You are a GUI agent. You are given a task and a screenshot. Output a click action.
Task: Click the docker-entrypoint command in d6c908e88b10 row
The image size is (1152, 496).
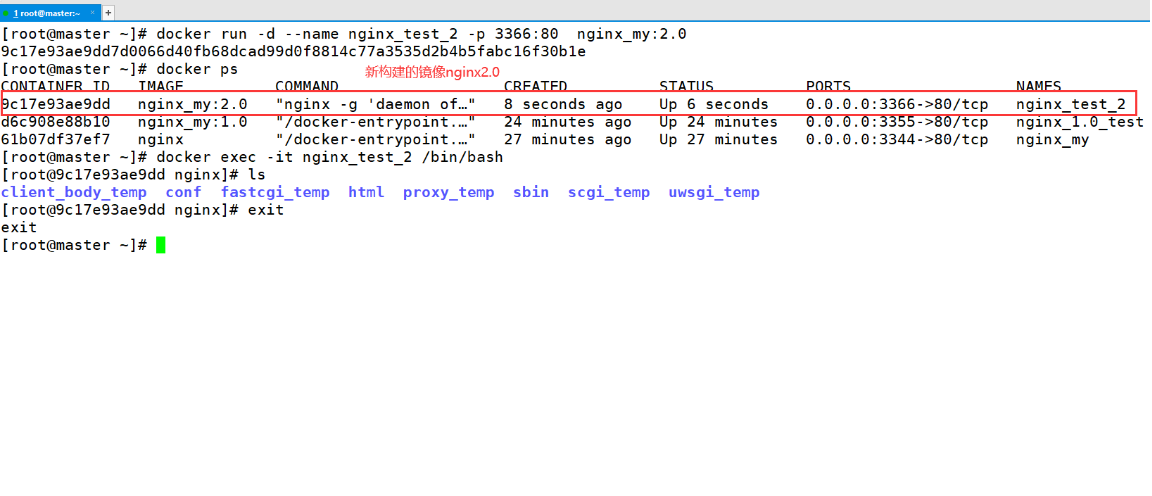pyautogui.click(x=375, y=122)
